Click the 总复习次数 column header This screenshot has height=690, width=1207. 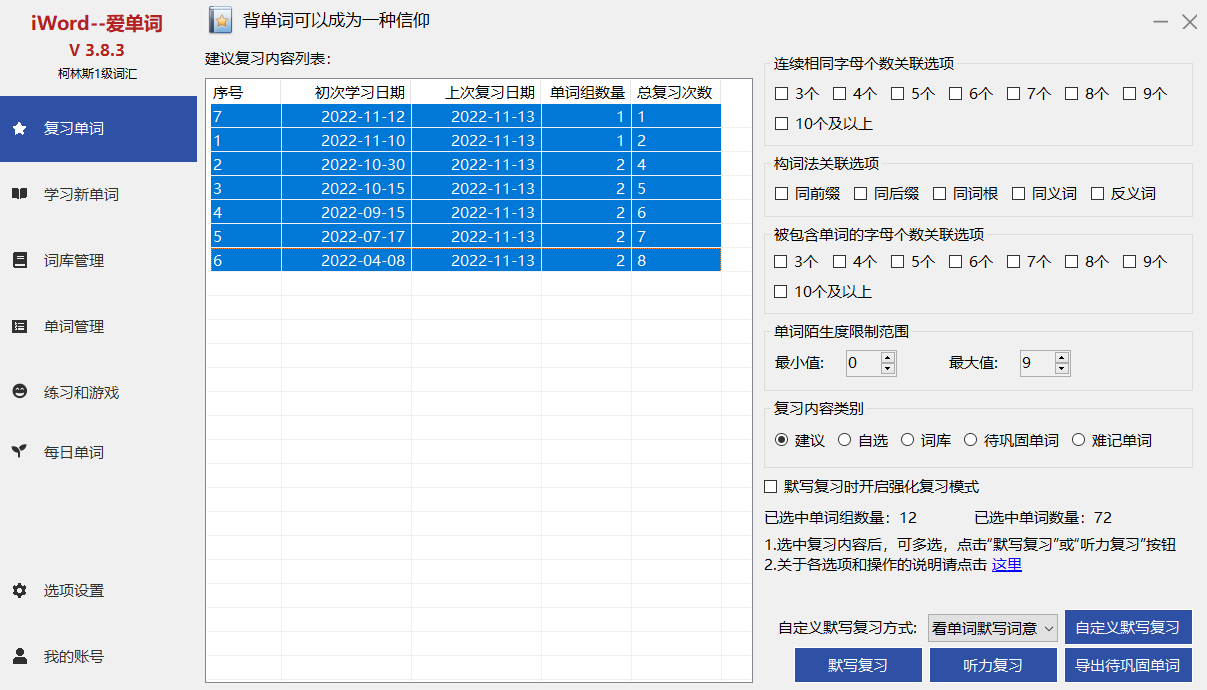click(675, 93)
